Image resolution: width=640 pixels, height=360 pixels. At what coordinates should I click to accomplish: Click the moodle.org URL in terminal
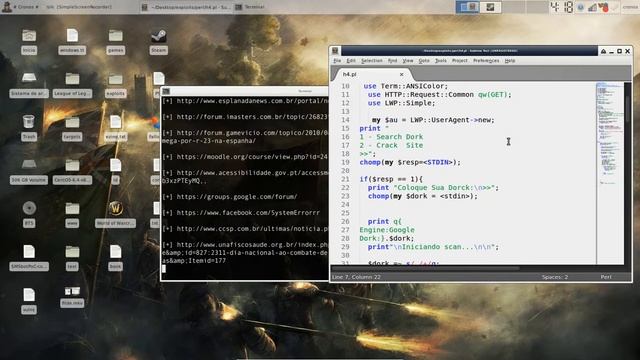[x=252, y=157]
